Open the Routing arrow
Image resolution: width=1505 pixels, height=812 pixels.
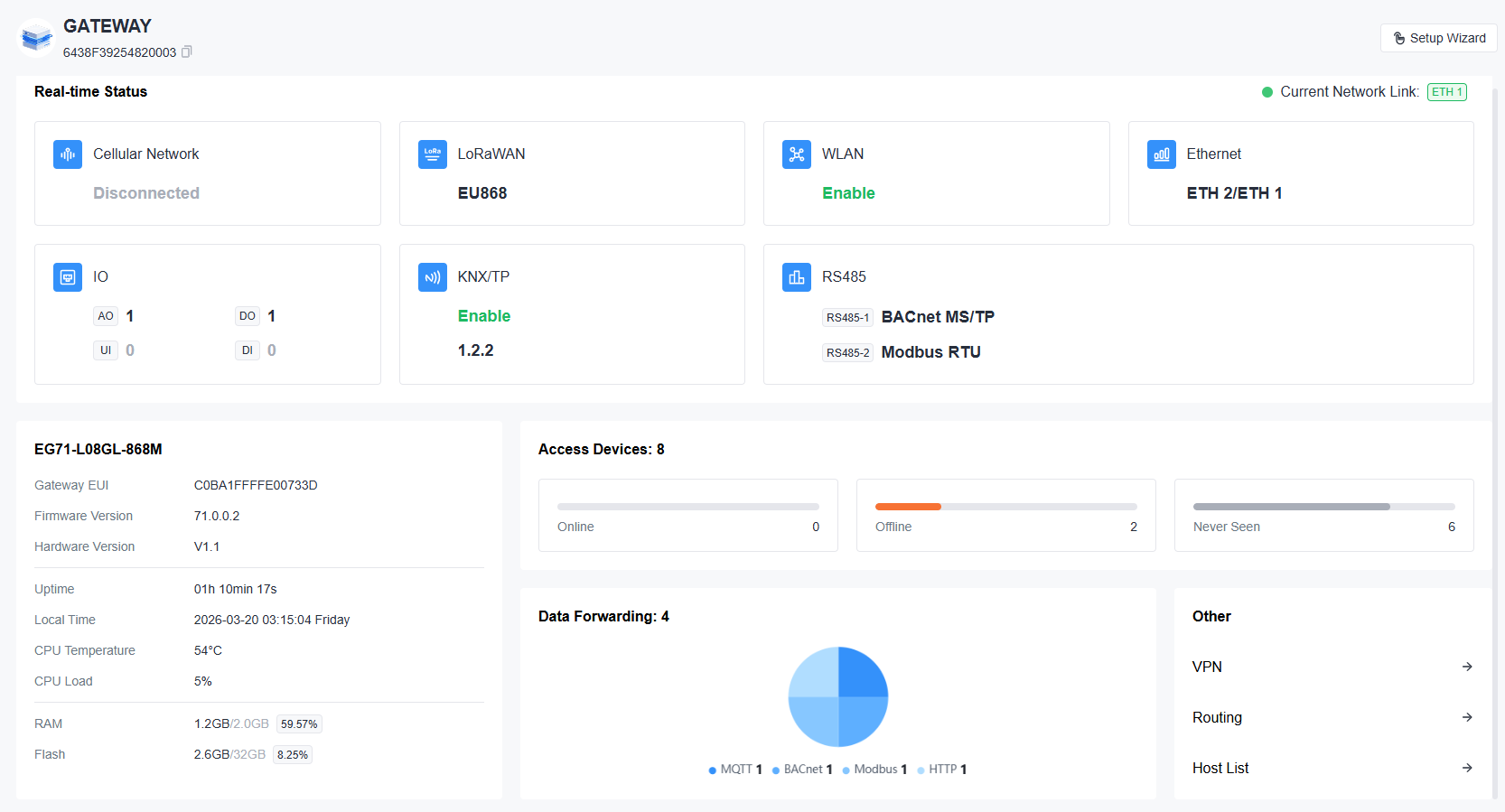1467,717
